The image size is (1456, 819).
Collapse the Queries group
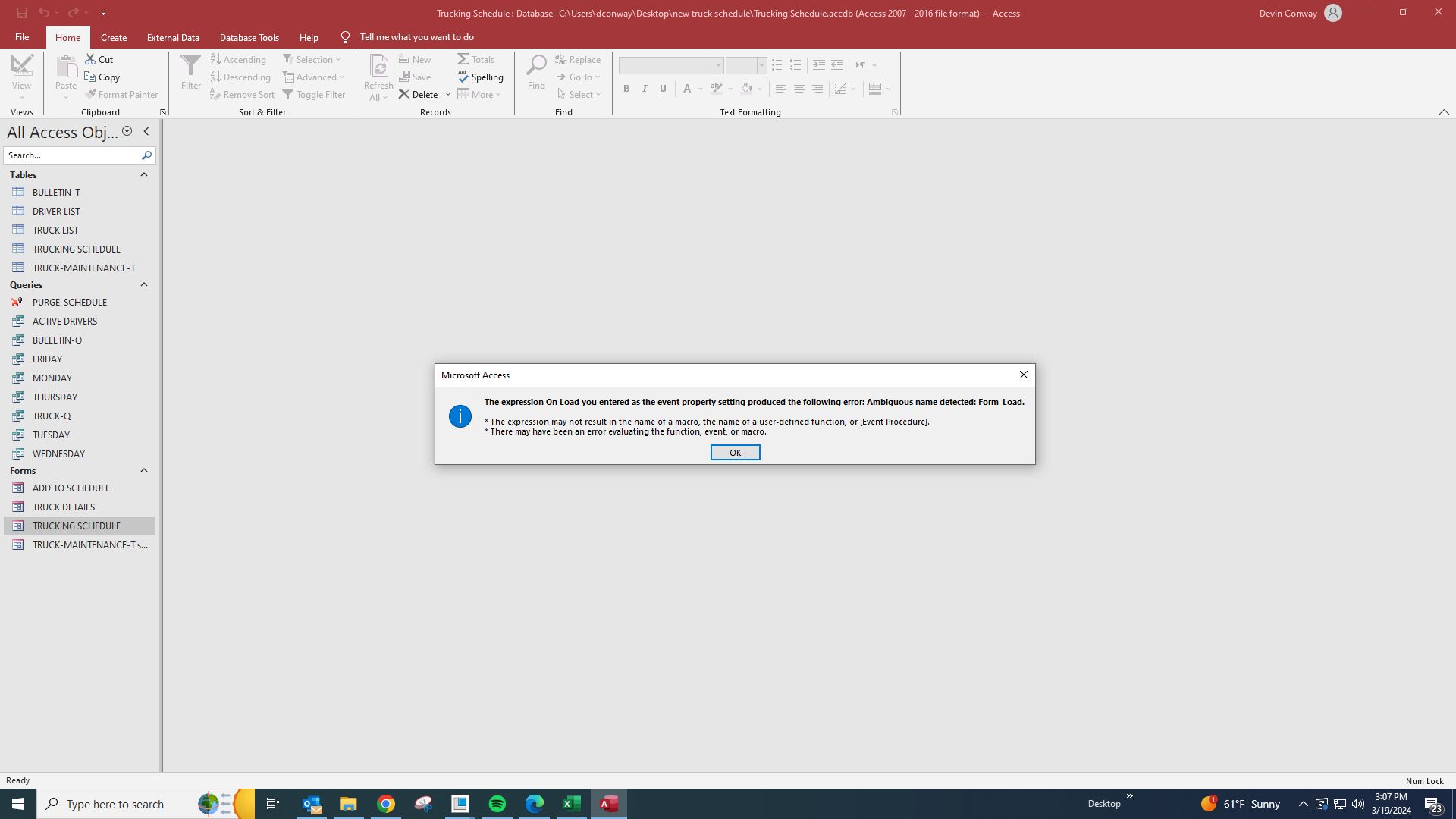click(x=143, y=284)
